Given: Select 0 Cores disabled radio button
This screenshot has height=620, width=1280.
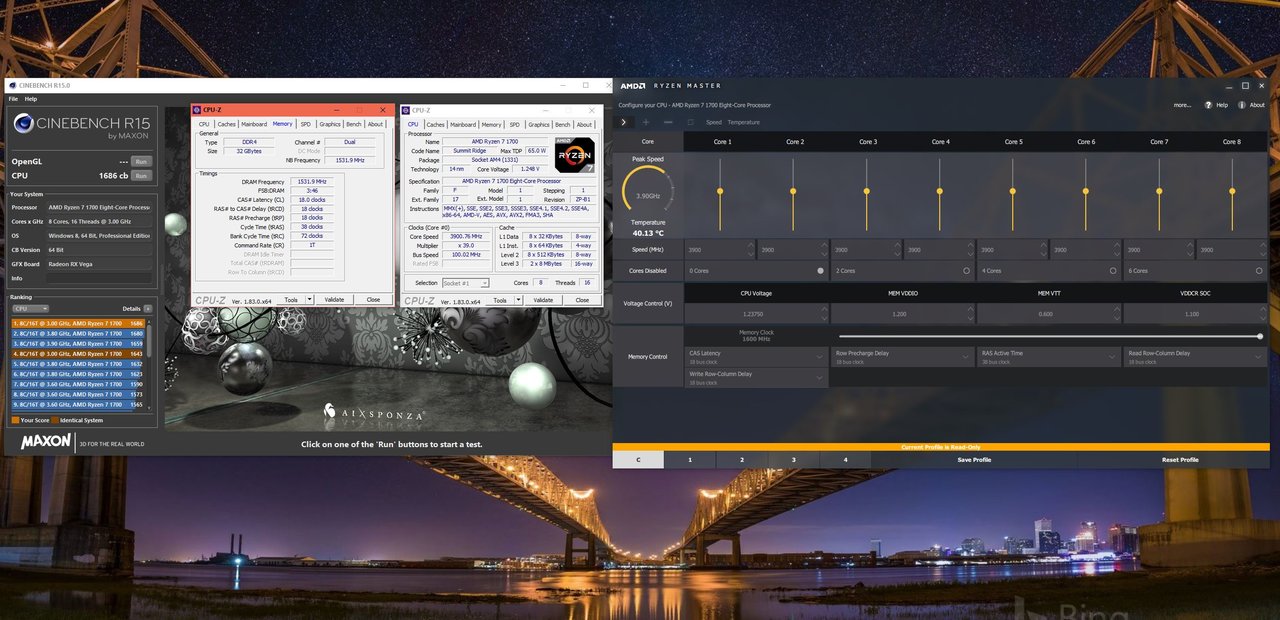Looking at the screenshot, I should click(821, 270).
